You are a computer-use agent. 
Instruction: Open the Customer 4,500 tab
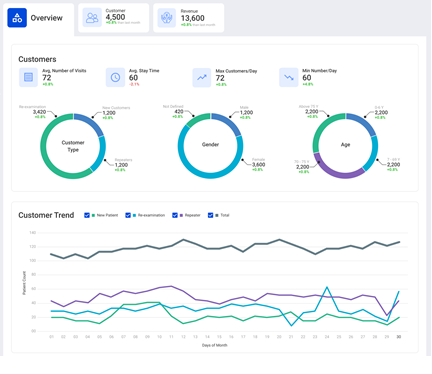point(114,18)
